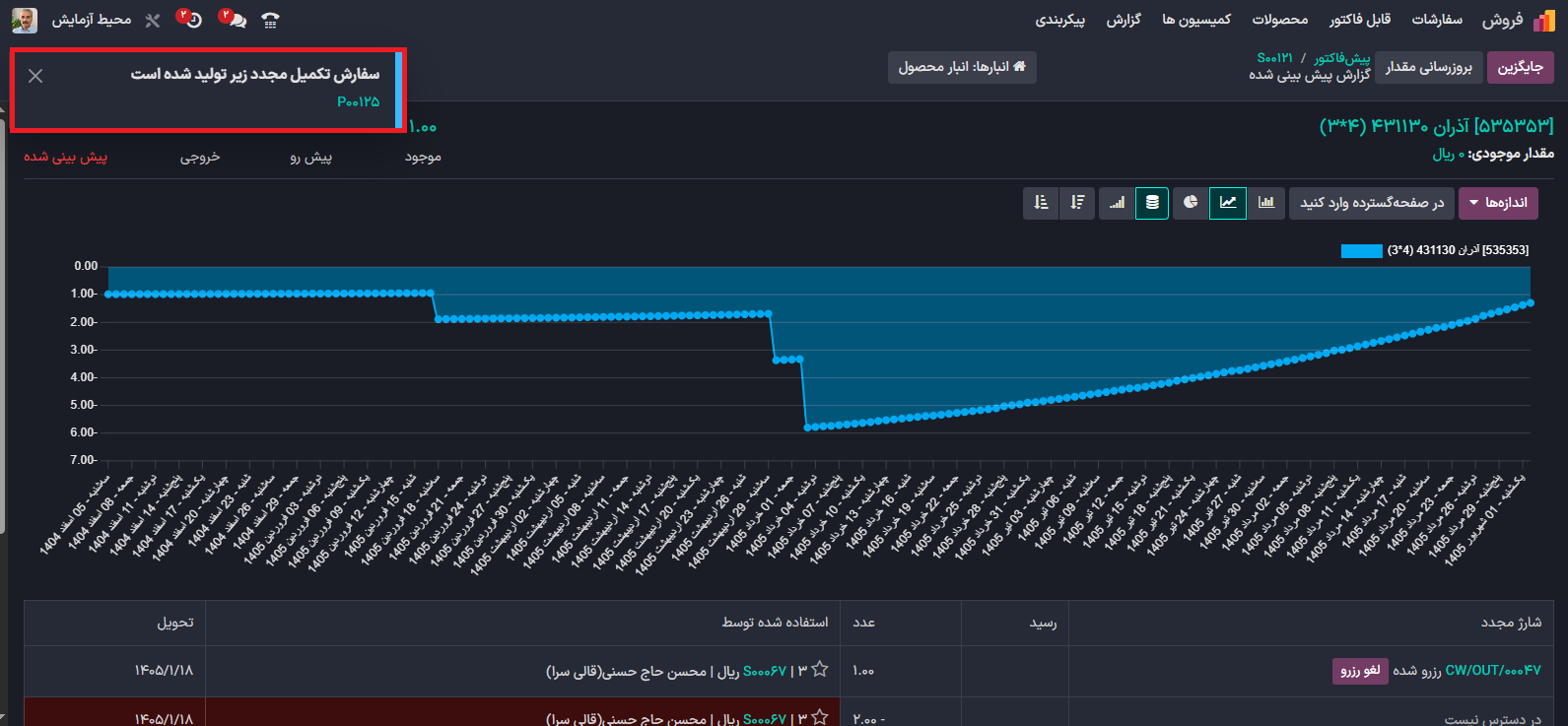Viewport: 1568px width, 726px height.
Task: Toggle the blue legend color swatch
Action: tap(1362, 251)
